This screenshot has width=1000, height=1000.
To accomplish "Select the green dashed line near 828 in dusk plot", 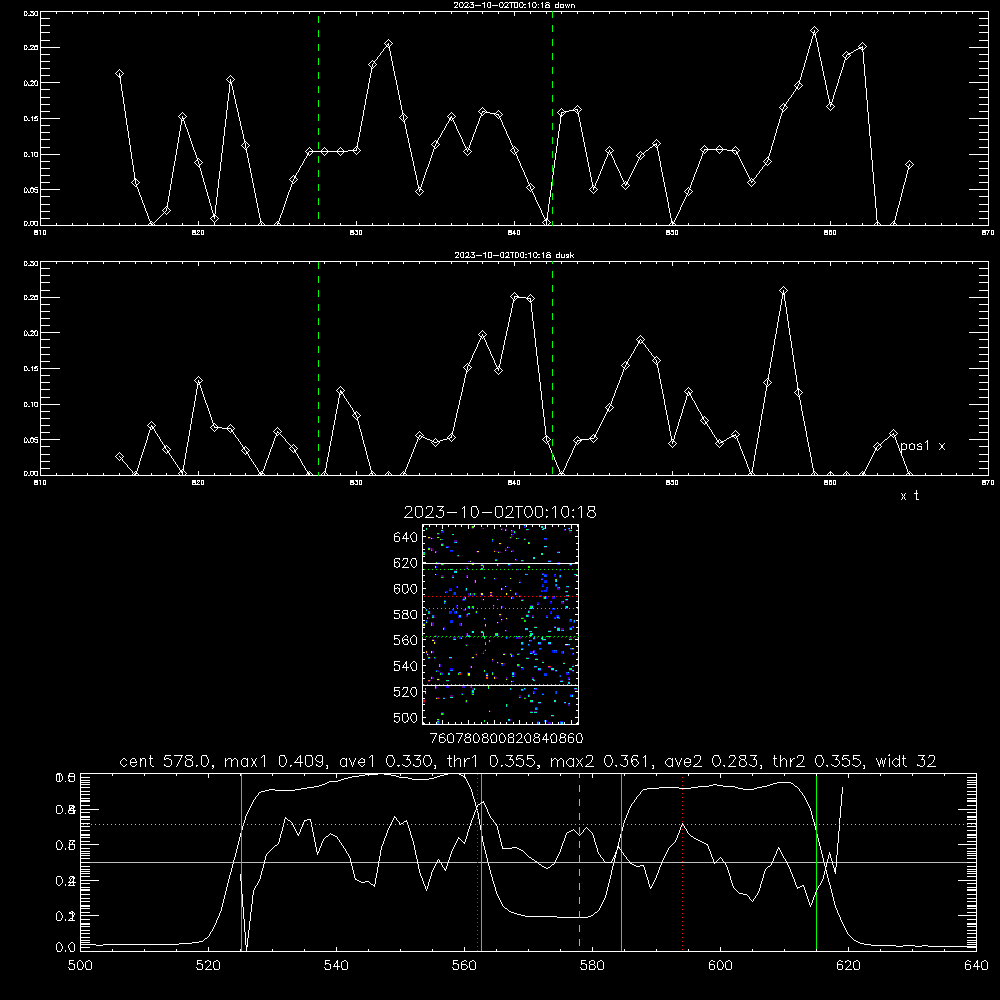I will 318,368.
